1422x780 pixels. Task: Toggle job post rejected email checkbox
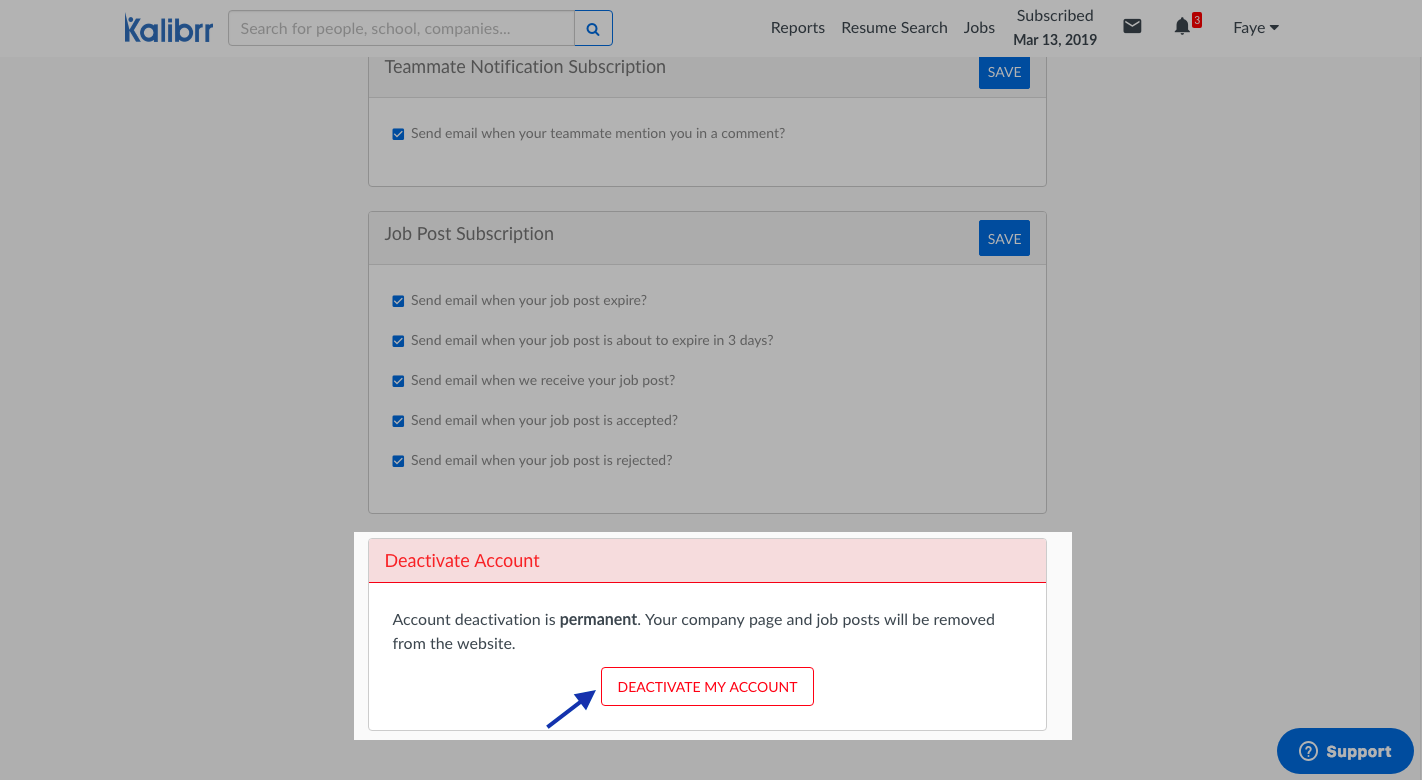[398, 461]
